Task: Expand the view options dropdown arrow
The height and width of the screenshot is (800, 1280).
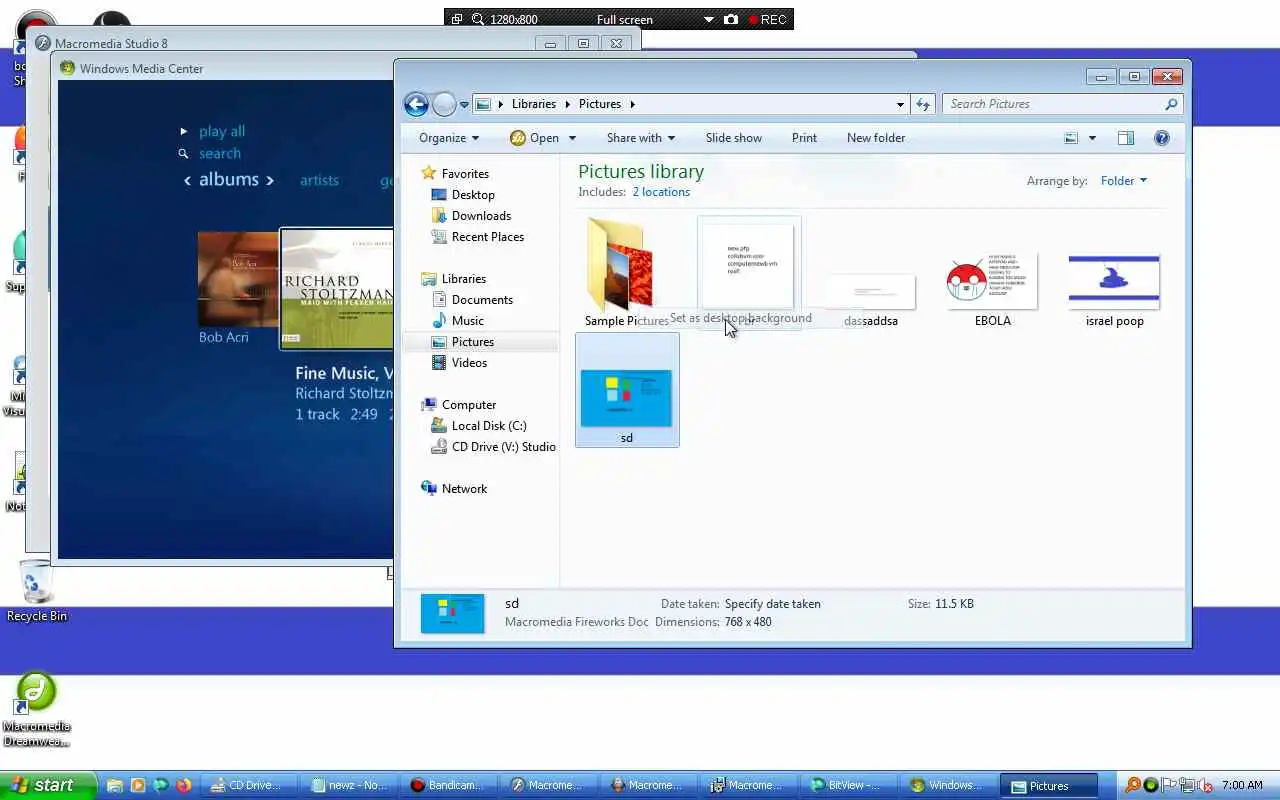Action: pyautogui.click(x=1092, y=138)
